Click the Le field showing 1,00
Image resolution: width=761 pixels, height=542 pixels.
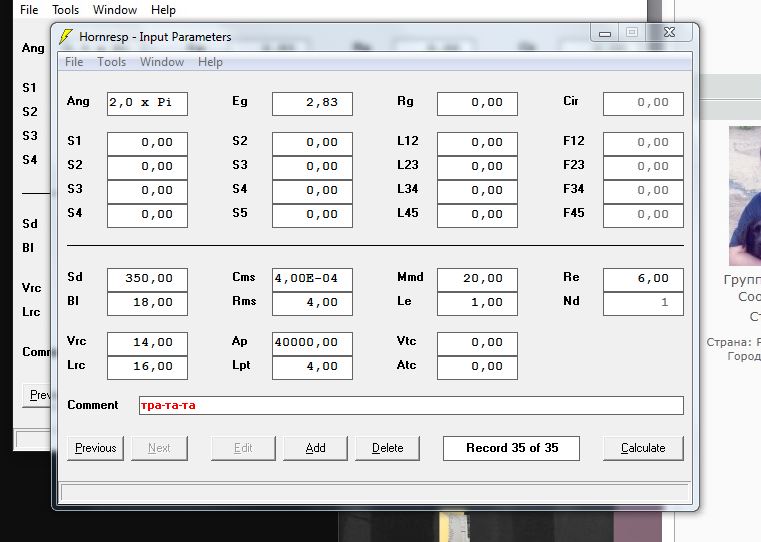point(478,304)
